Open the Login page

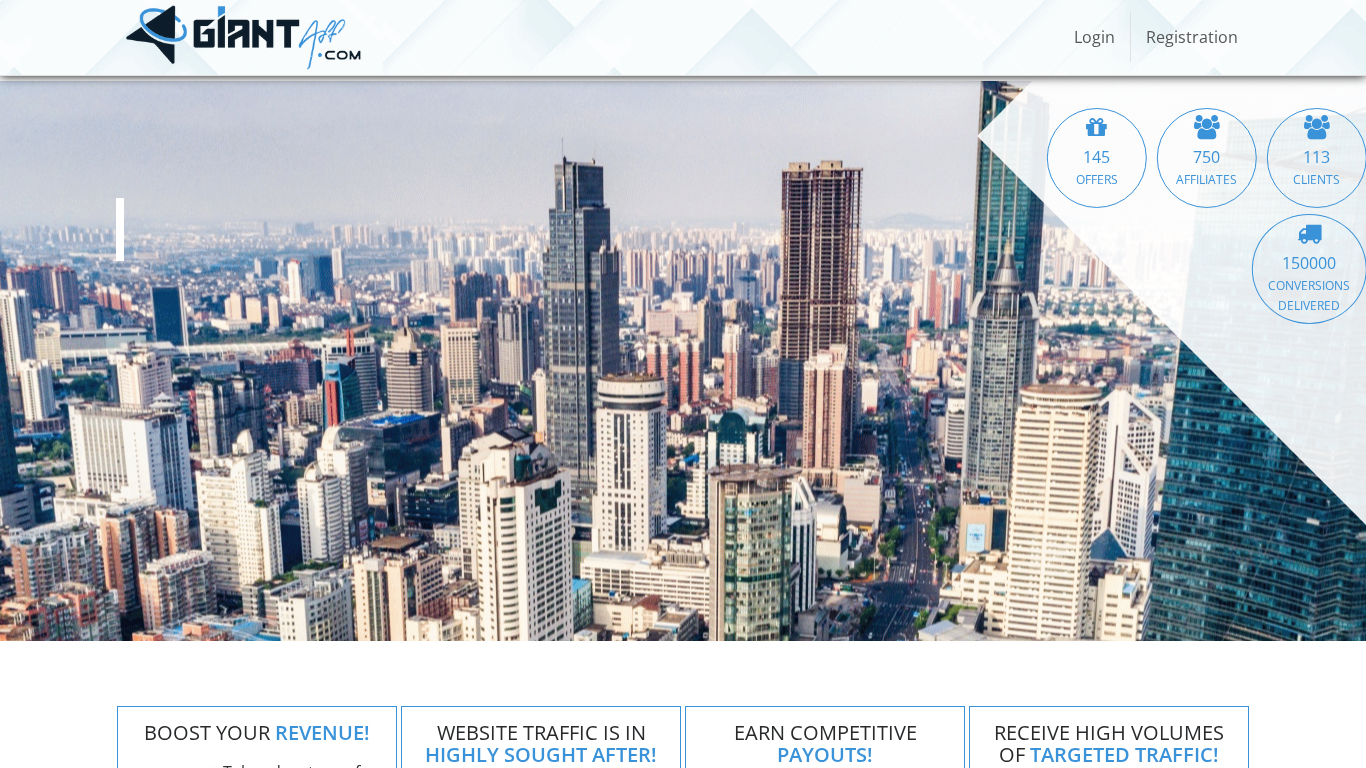(x=1093, y=37)
